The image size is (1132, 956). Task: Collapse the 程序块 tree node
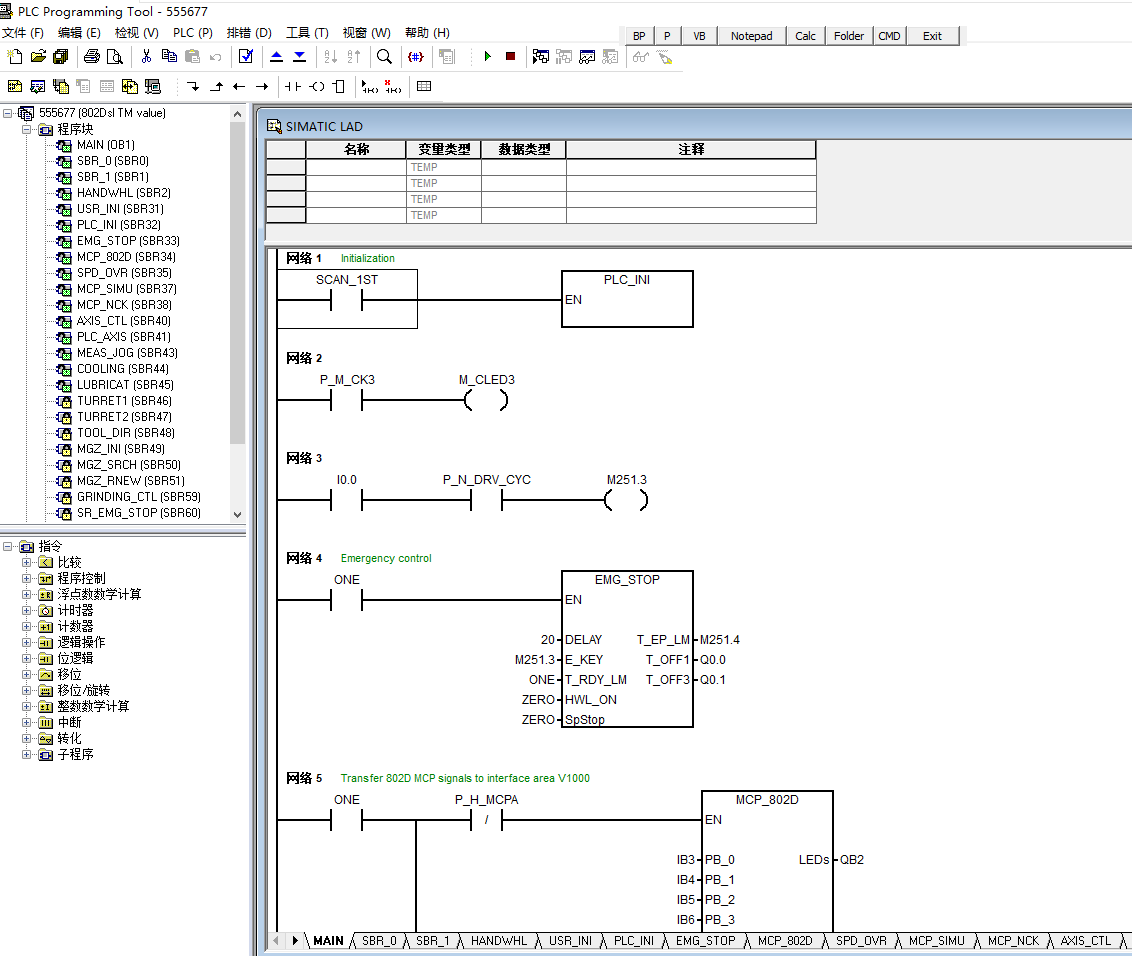click(x=27, y=129)
